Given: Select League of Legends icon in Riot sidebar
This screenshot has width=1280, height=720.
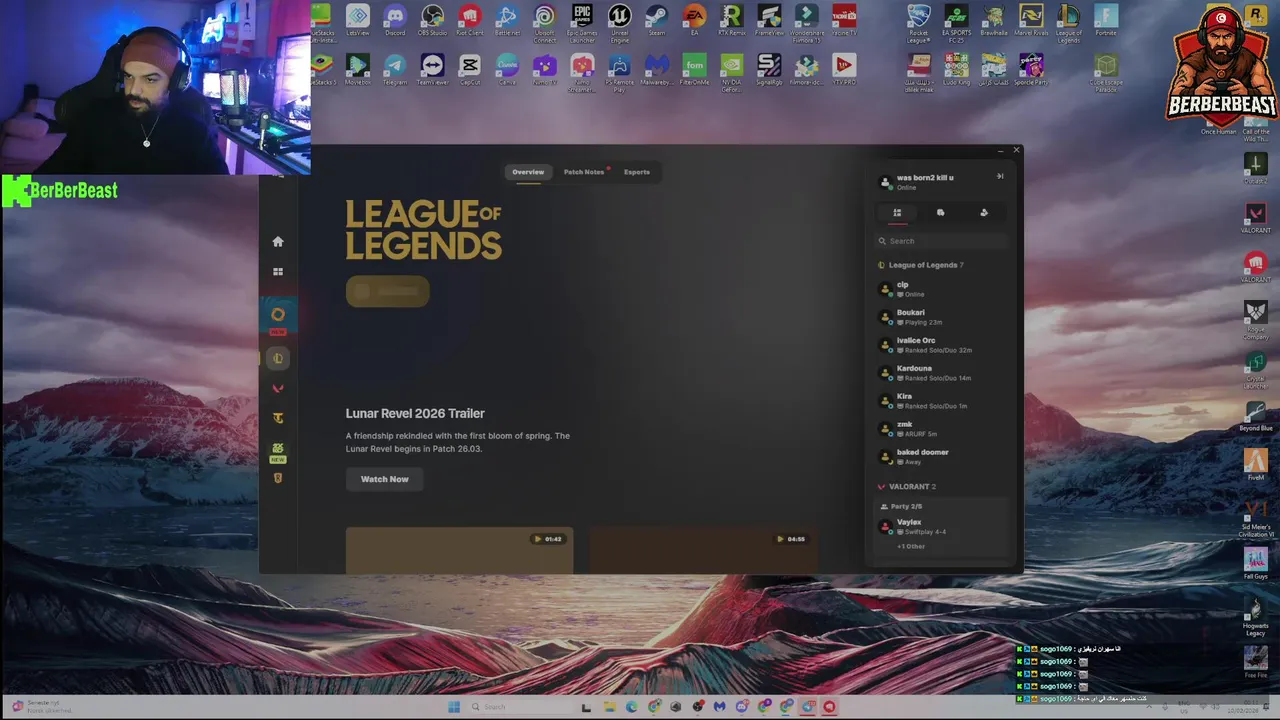Looking at the screenshot, I should click(x=278, y=358).
